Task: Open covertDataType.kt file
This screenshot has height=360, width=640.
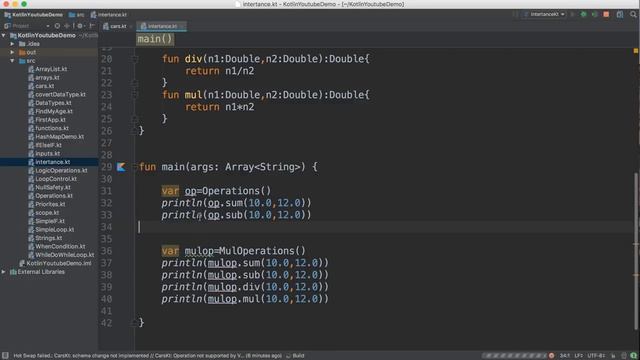Action: [x=60, y=94]
